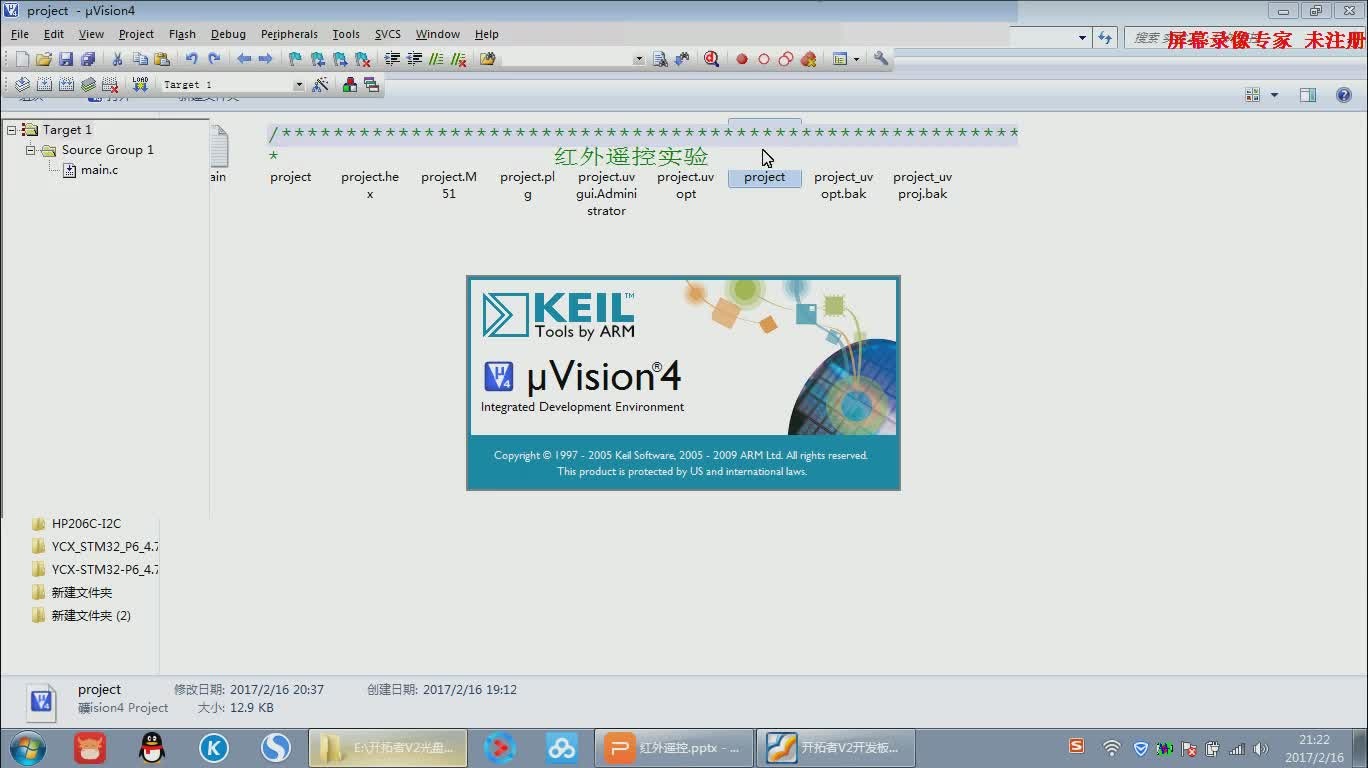Save the current file with floppy icon
Screen dimensions: 1368x768
(x=66, y=59)
